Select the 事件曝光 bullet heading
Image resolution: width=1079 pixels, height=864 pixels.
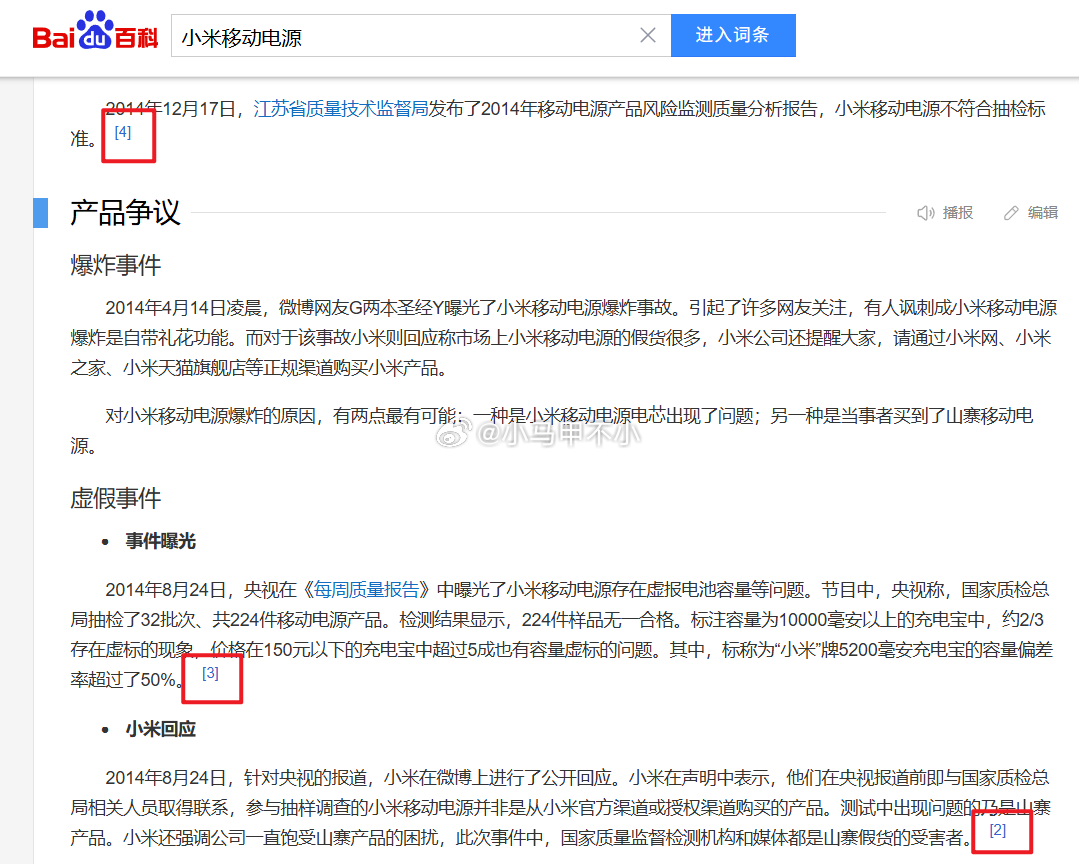[x=160, y=541]
